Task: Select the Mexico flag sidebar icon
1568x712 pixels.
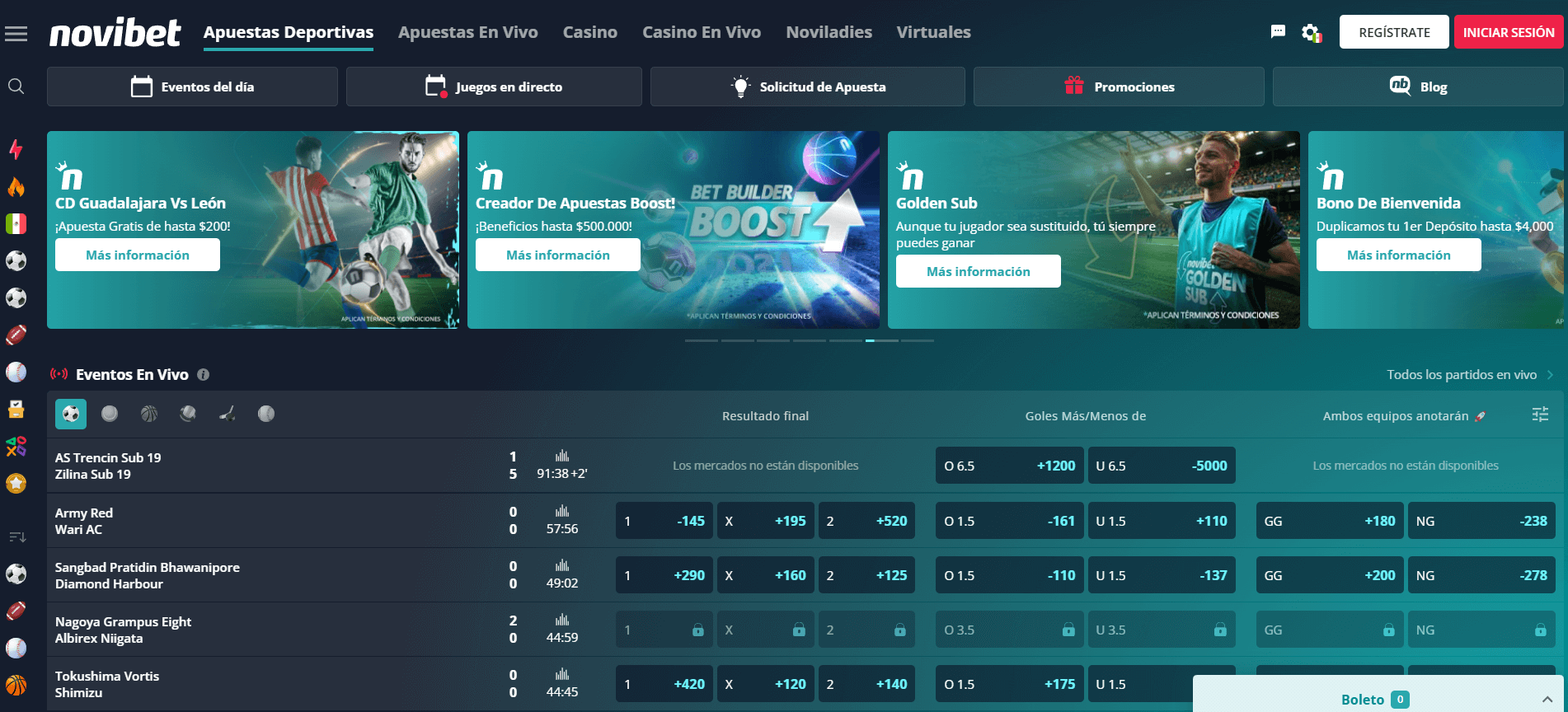Action: pos(16,223)
